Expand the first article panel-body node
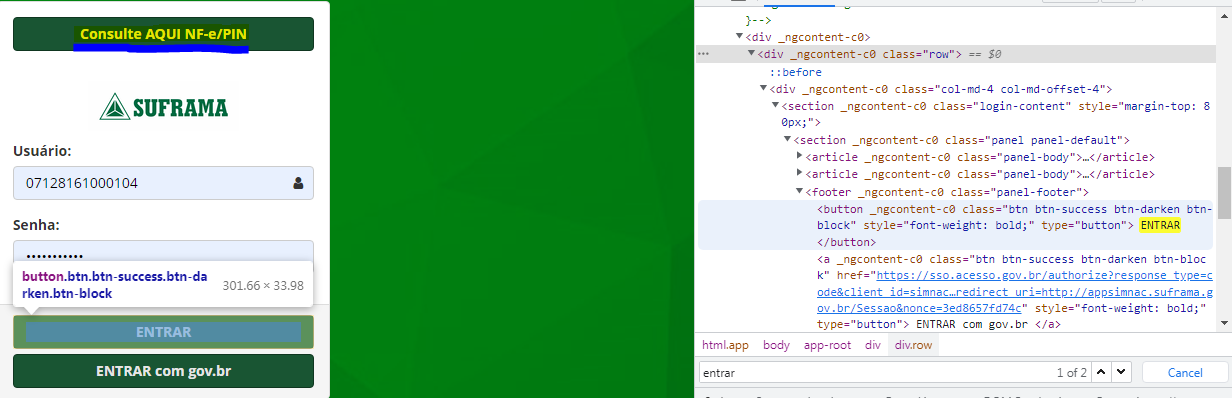1232x398 pixels. tap(799, 157)
